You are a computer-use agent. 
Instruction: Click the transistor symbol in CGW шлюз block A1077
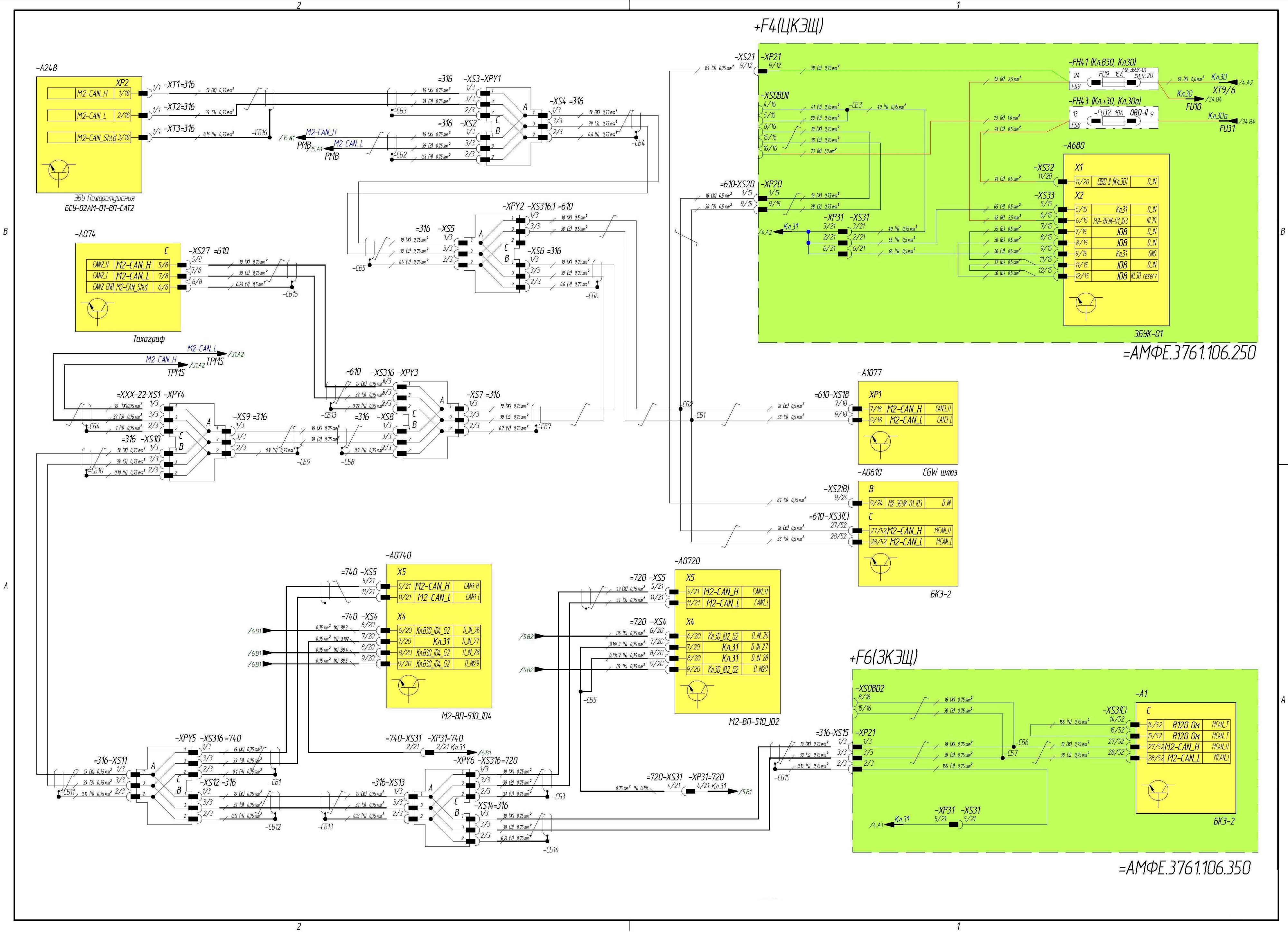(x=880, y=442)
